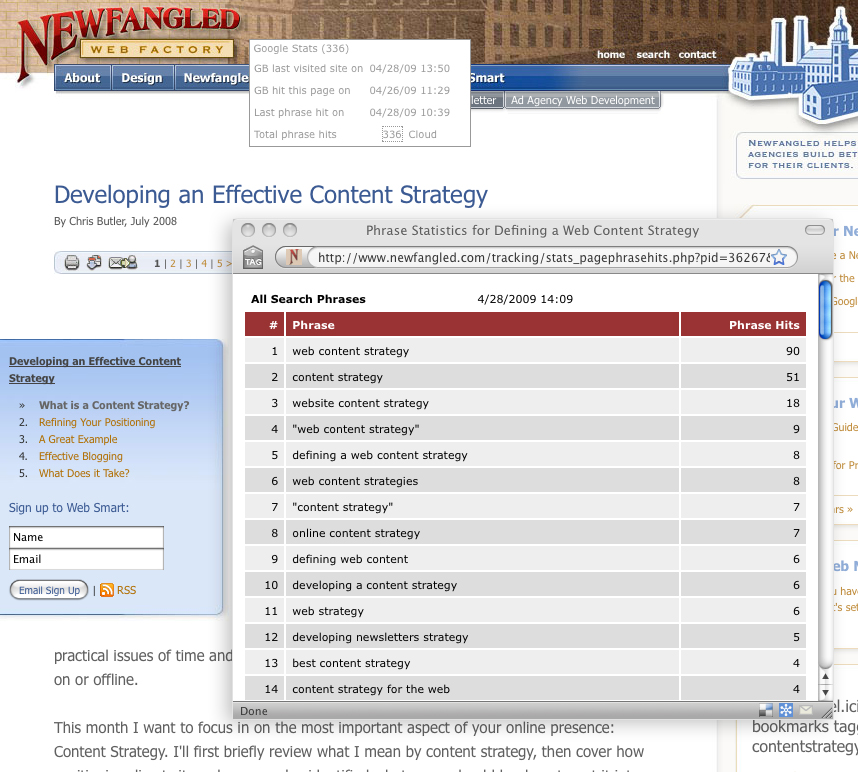Go to page 2 of the article
Screen dimensions: 858x772
(173, 263)
